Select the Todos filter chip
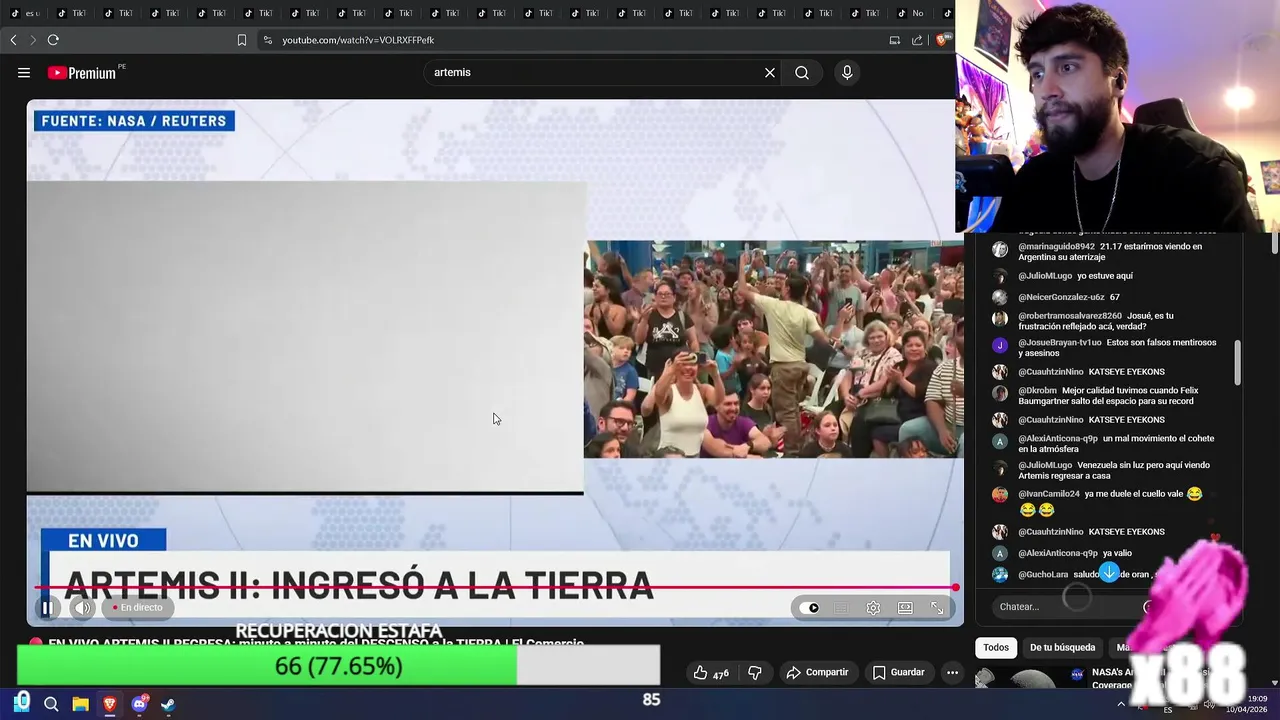This screenshot has width=1280, height=720. point(996,648)
